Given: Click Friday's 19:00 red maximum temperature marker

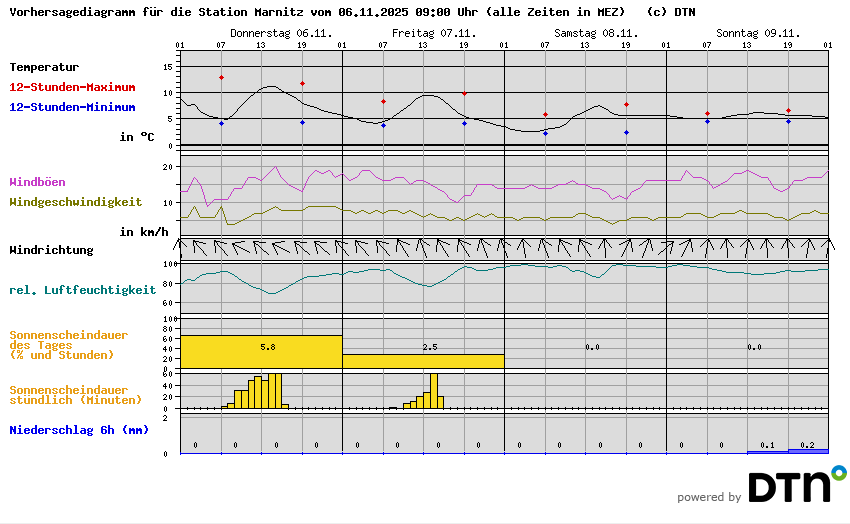Looking at the screenshot, I should pos(464,93).
